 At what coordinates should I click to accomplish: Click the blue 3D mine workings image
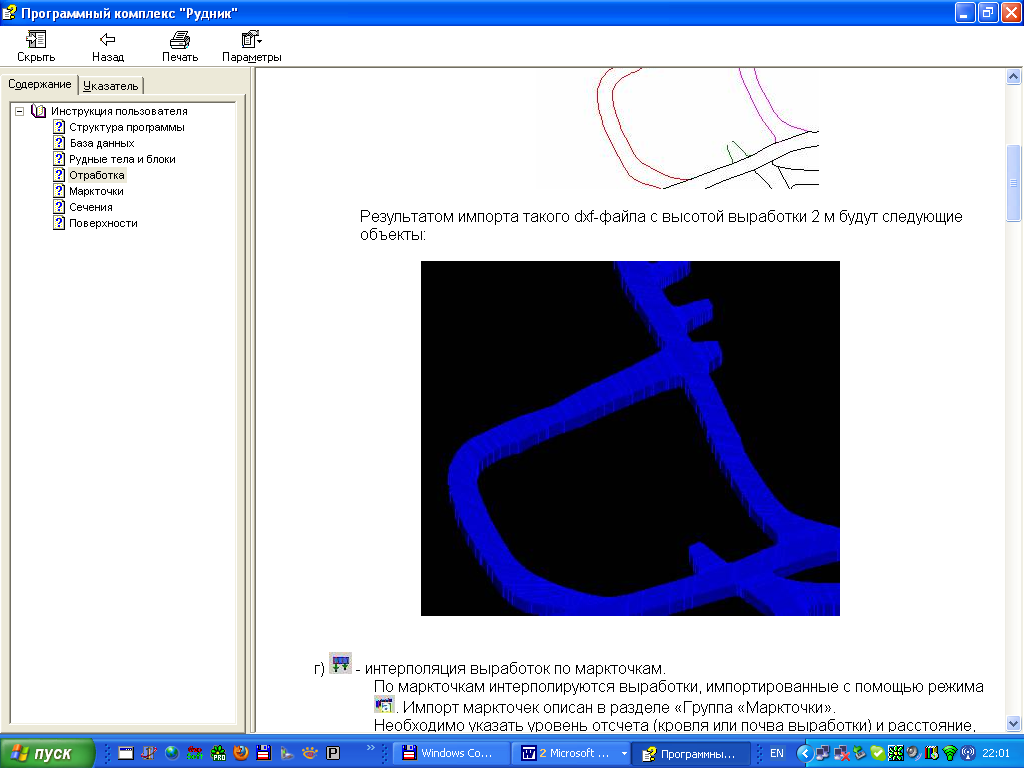[630, 438]
